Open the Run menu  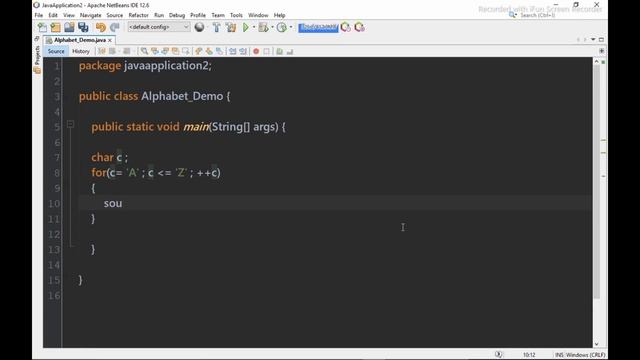coord(159,15)
